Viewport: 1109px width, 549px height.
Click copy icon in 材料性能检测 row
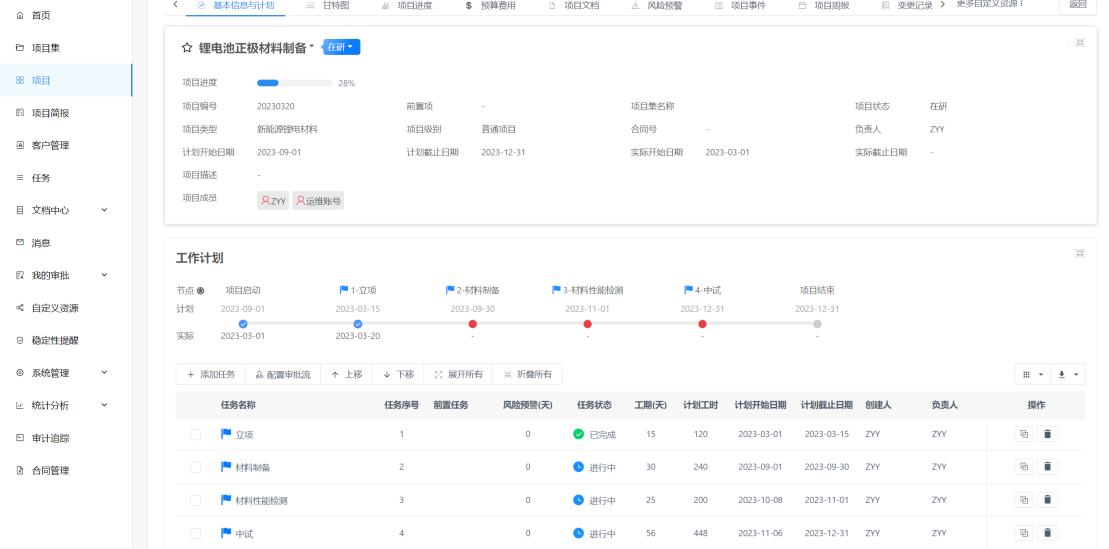[1023, 499]
